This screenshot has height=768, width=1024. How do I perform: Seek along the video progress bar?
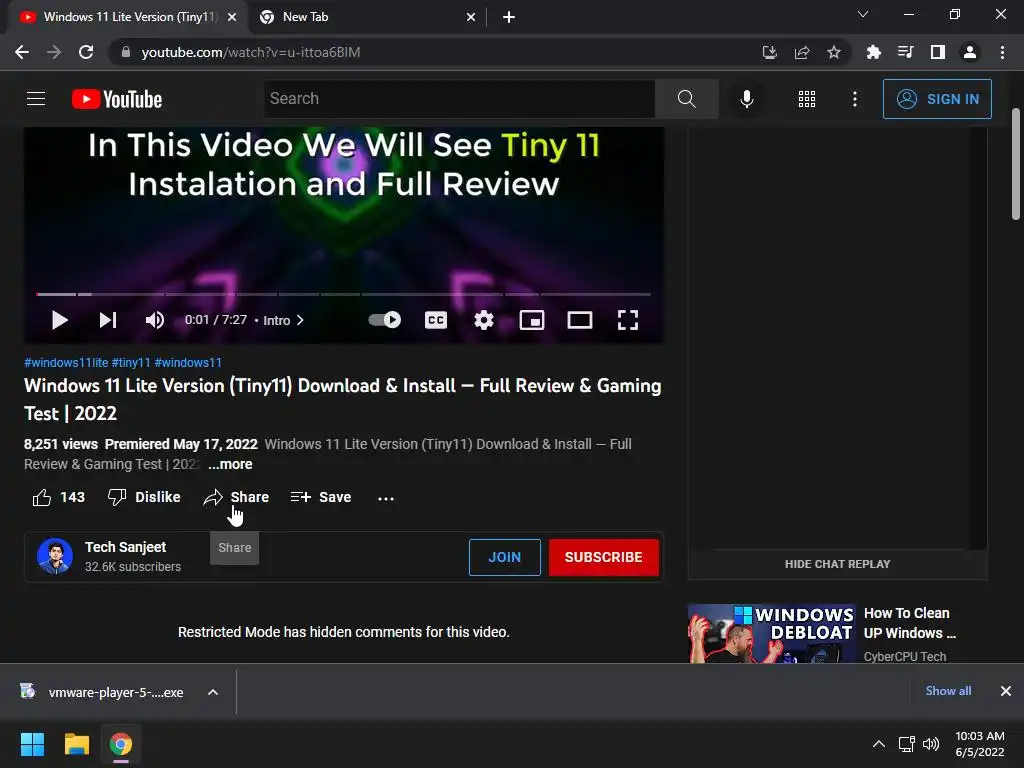click(344, 295)
